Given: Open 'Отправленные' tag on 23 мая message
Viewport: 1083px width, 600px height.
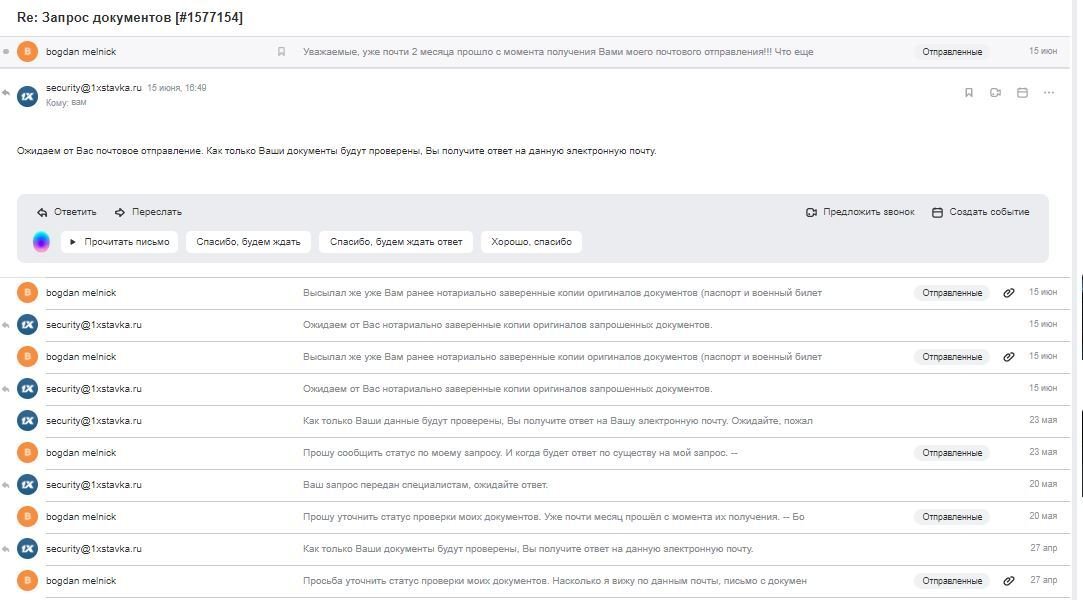Looking at the screenshot, I should point(951,453).
